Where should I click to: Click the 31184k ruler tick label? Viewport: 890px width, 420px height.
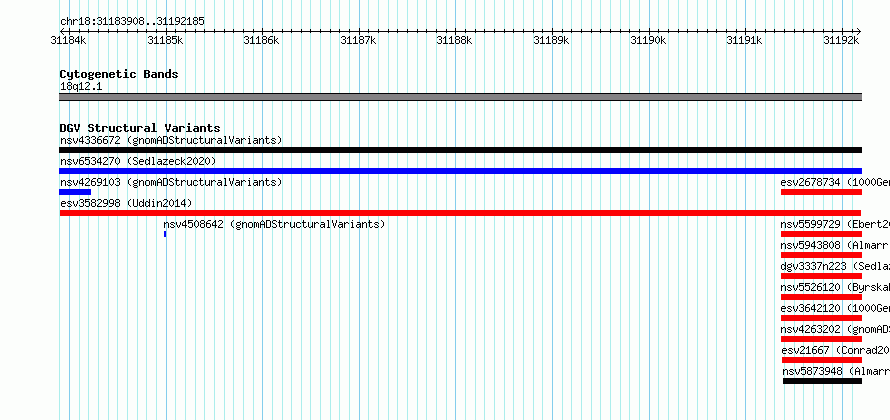pos(68,40)
